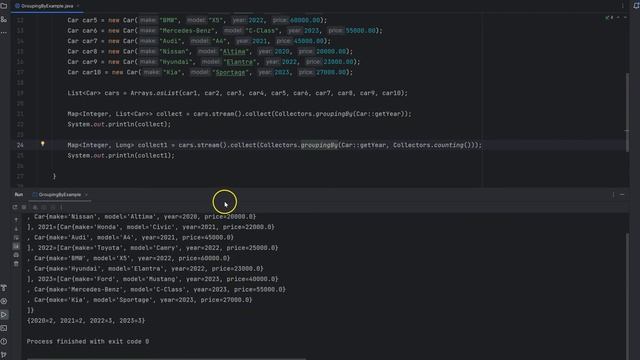
Task: Click the Print icon in Run console gutter
Action: (x=16, y=255)
